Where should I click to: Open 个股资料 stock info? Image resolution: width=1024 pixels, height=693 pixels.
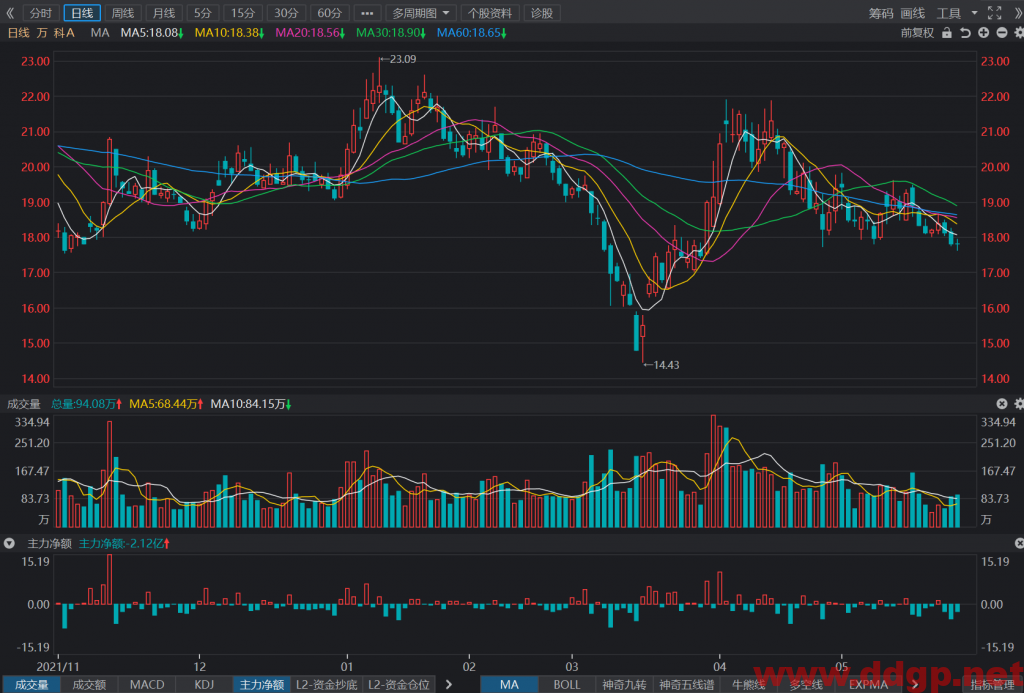(x=490, y=13)
